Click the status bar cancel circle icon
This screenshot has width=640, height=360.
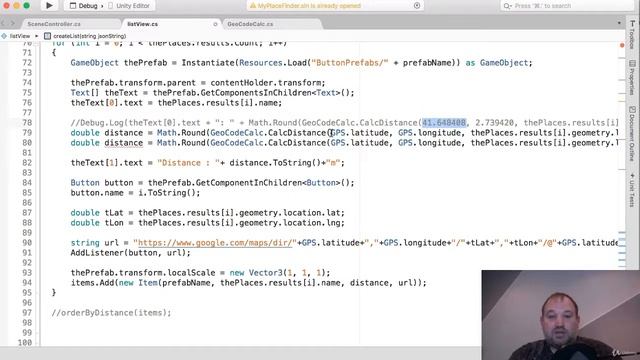(x=417, y=6)
